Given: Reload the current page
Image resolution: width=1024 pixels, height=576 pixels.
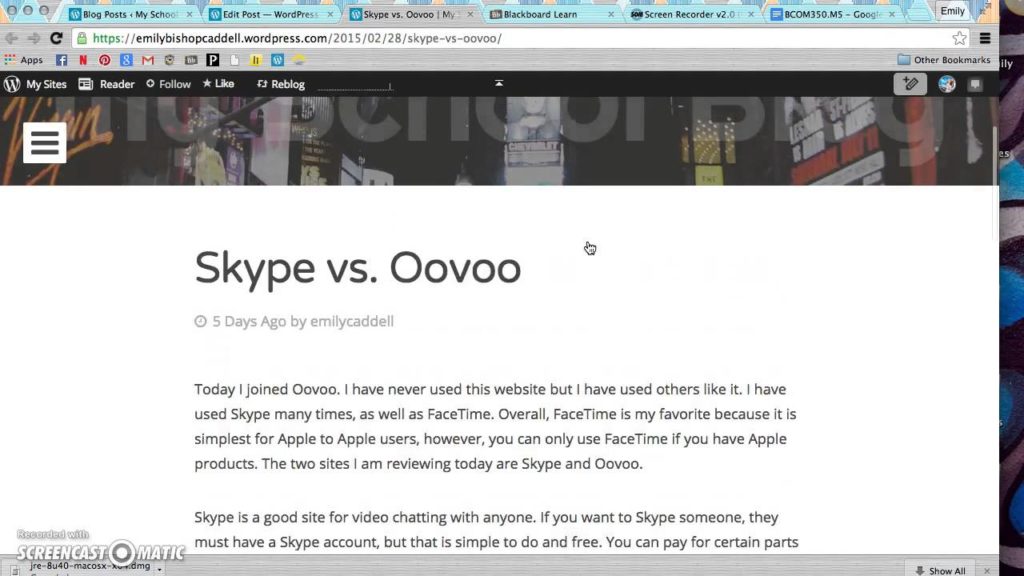Looking at the screenshot, I should coord(56,39).
